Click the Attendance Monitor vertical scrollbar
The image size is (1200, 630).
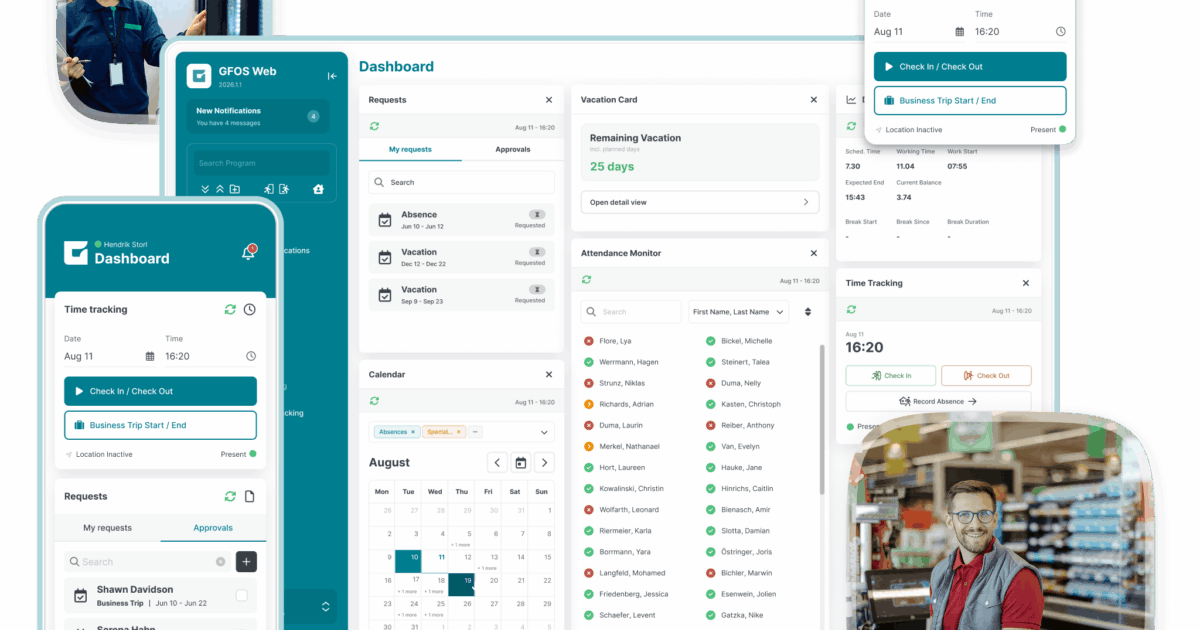(822, 418)
